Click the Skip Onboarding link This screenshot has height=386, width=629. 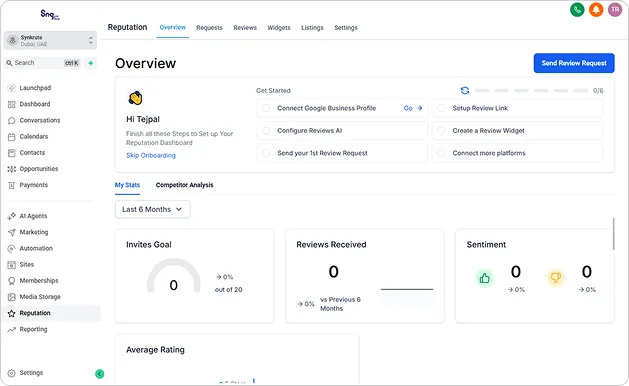coord(151,155)
